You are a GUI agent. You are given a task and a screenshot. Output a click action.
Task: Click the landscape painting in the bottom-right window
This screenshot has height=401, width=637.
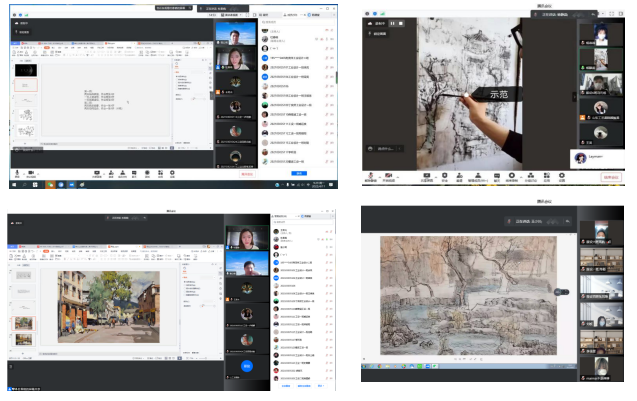click(468, 295)
